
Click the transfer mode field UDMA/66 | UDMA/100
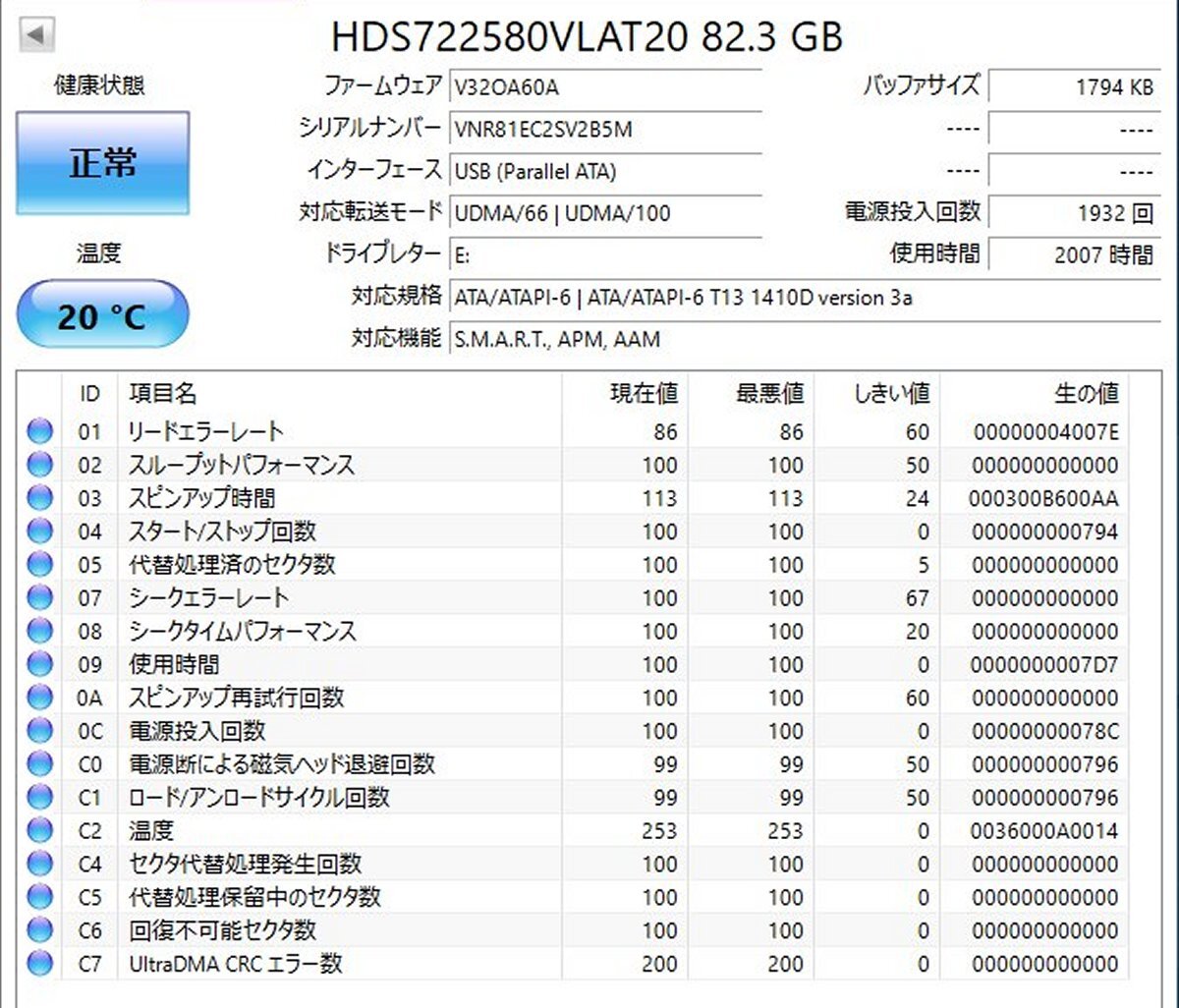605,212
